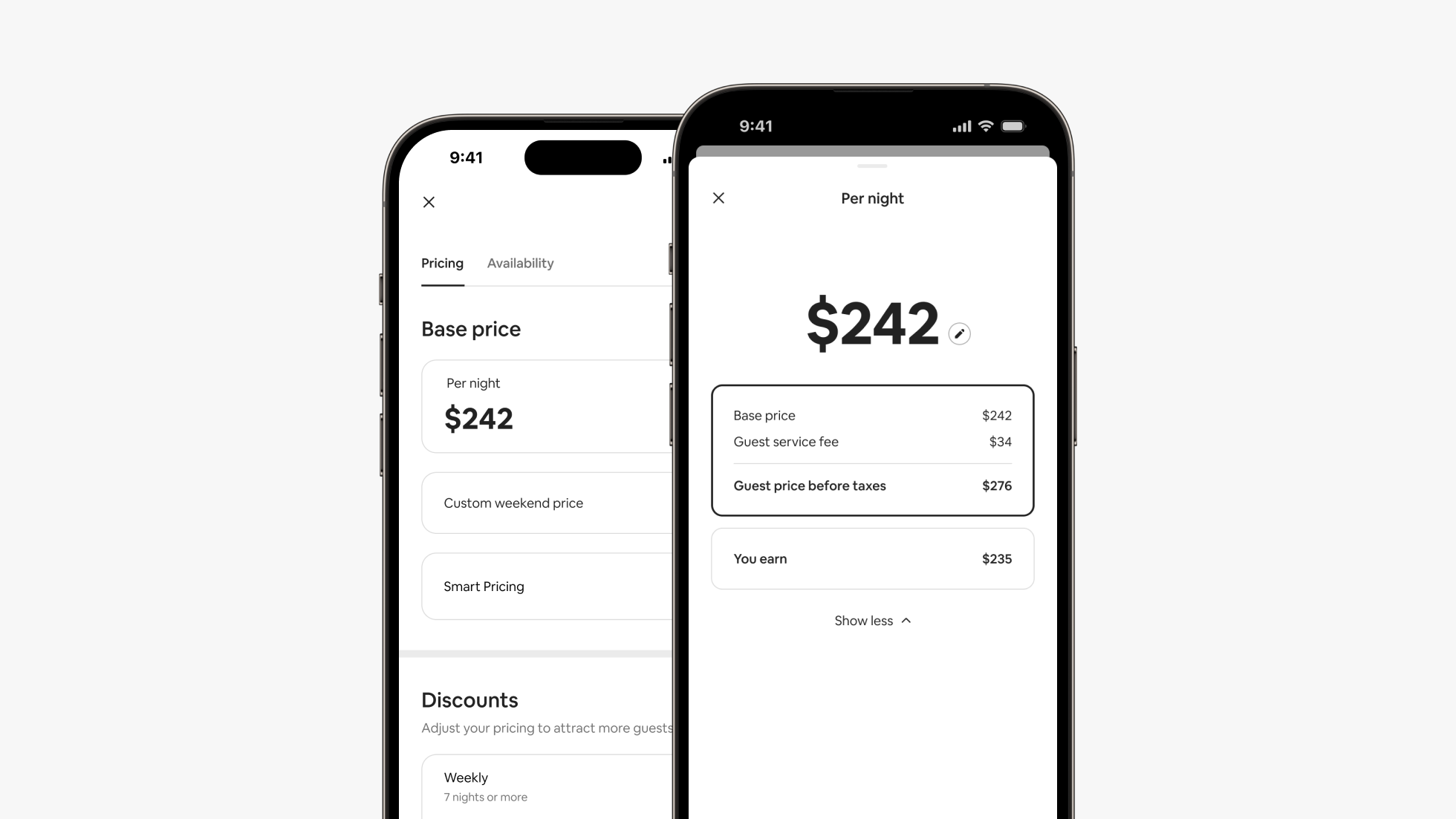
Task: Click the edit pencil icon on $242
Action: tap(959, 334)
